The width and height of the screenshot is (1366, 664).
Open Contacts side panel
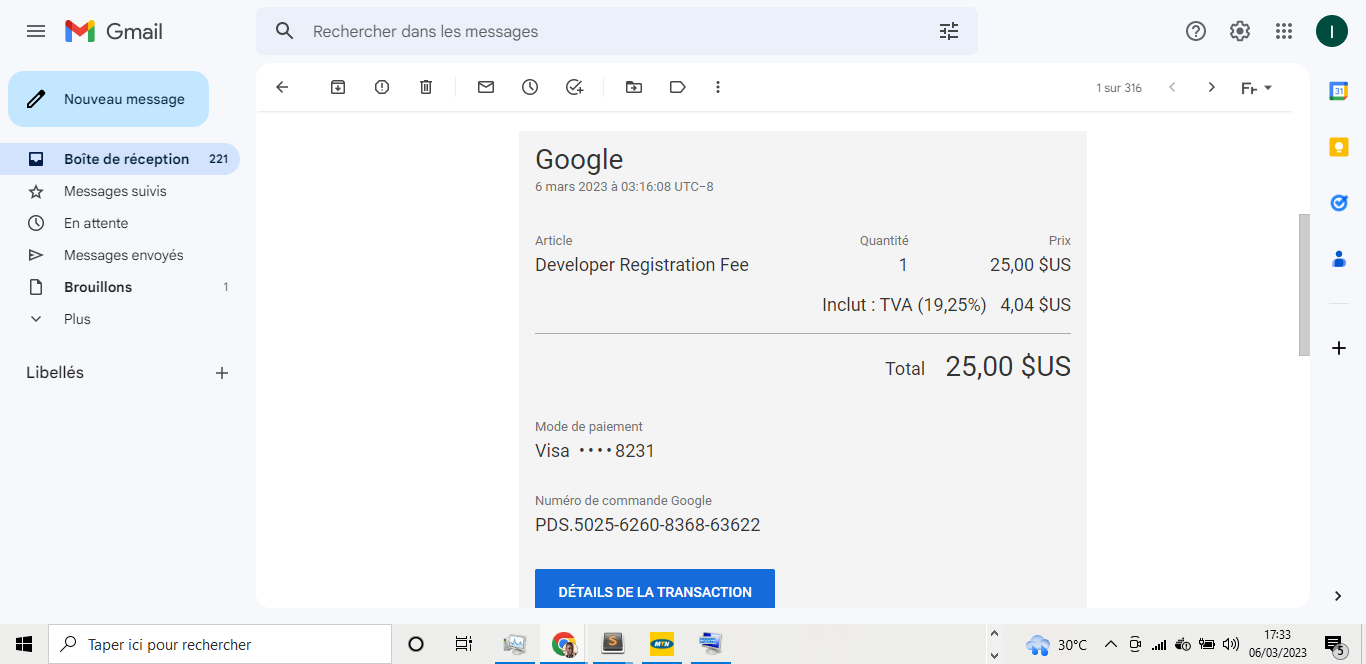click(1339, 259)
